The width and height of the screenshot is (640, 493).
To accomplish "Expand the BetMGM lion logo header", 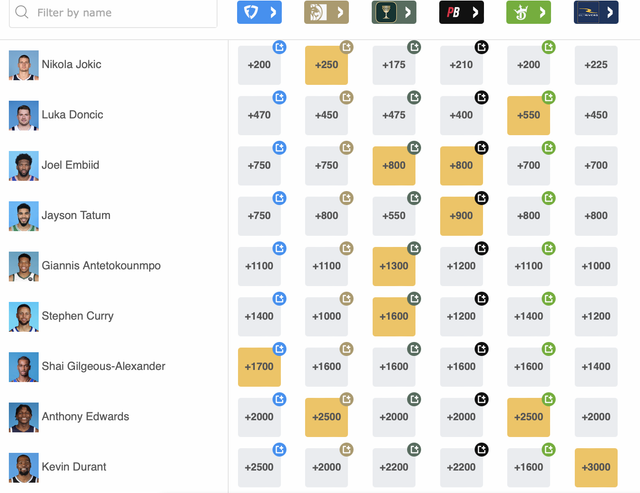I will (x=326, y=12).
